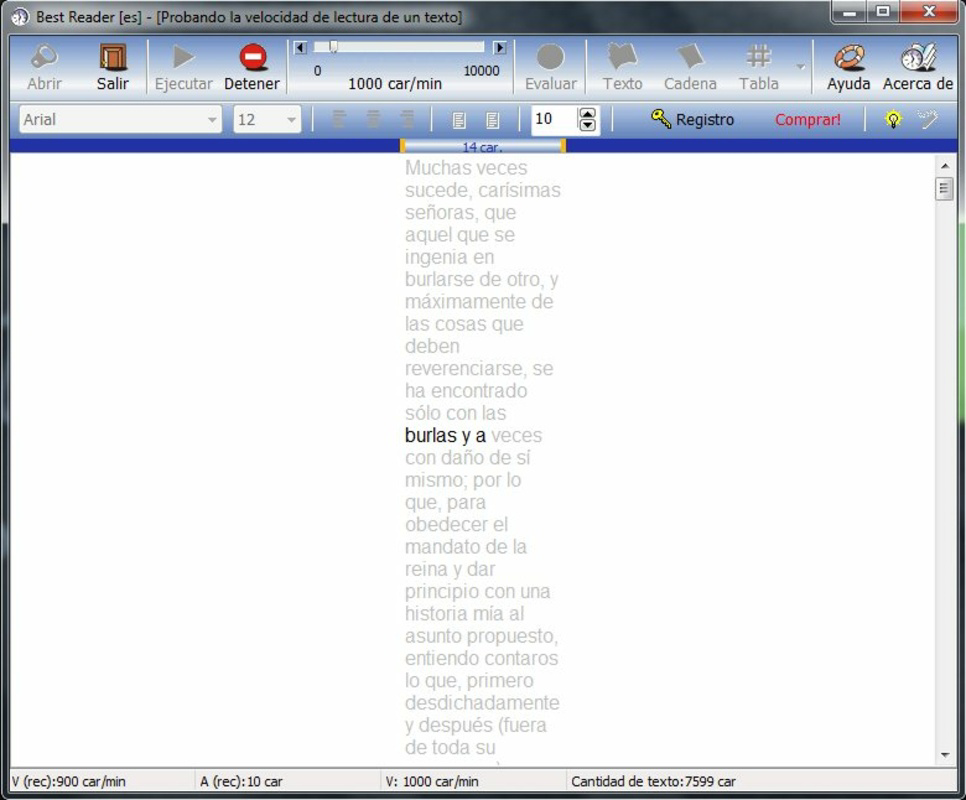The image size is (966, 800).
Task: Align text left
Action: 339,119
